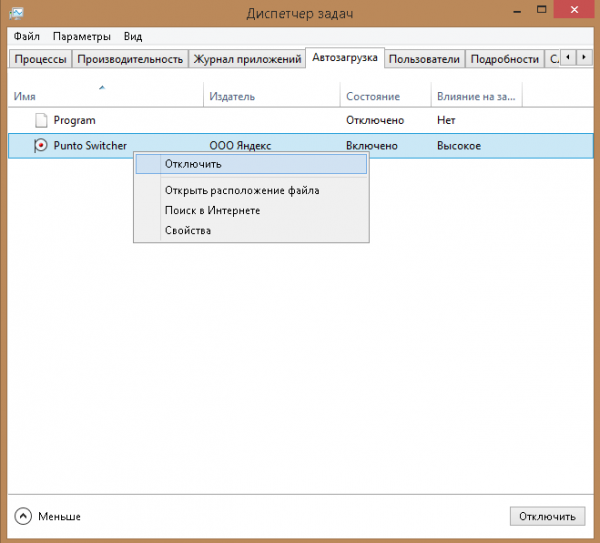Open the Файл menu

tap(26, 36)
